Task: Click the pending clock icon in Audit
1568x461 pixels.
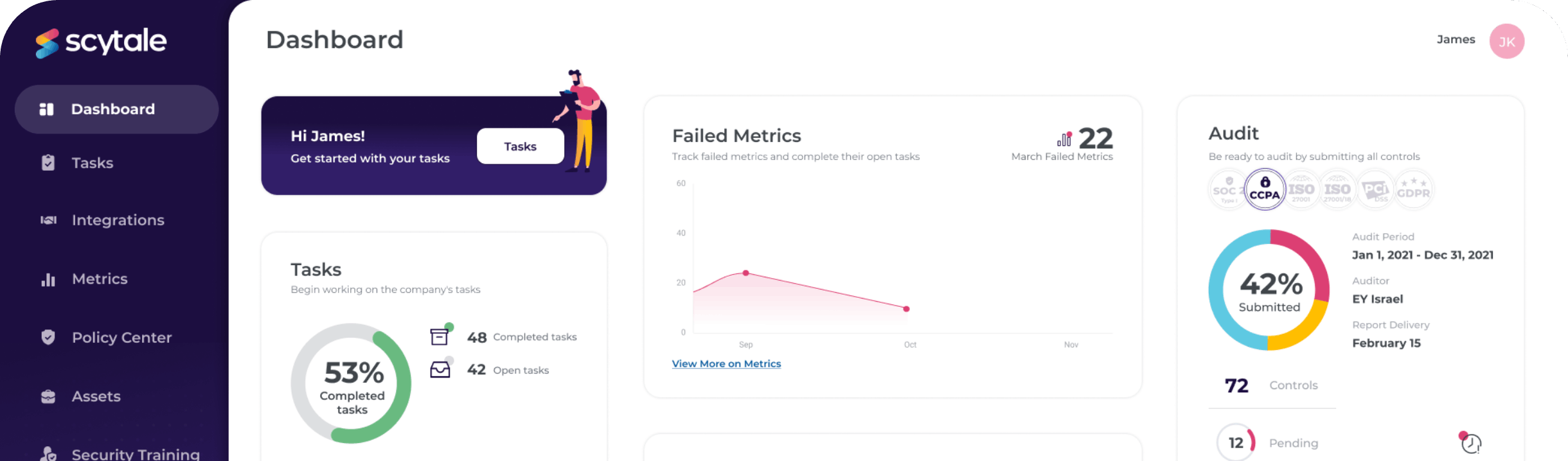Action: point(1470,442)
